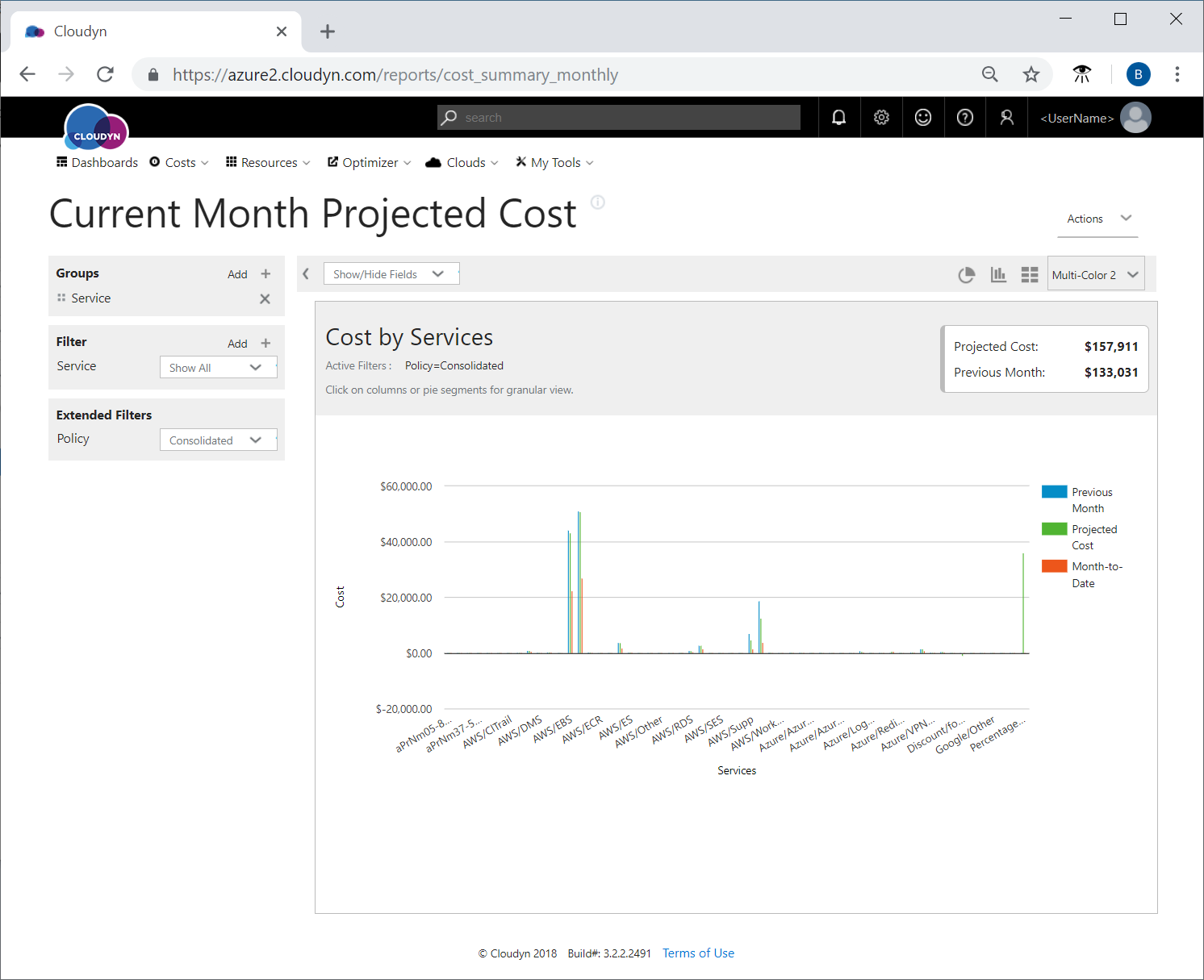
Task: Click the <UserName> label
Action: pyautogui.click(x=1076, y=118)
